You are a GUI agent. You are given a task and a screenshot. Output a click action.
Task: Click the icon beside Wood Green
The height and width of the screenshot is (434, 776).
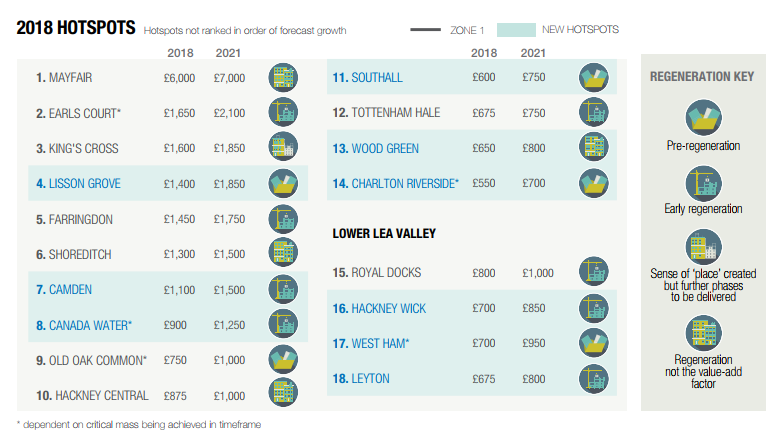(x=594, y=148)
